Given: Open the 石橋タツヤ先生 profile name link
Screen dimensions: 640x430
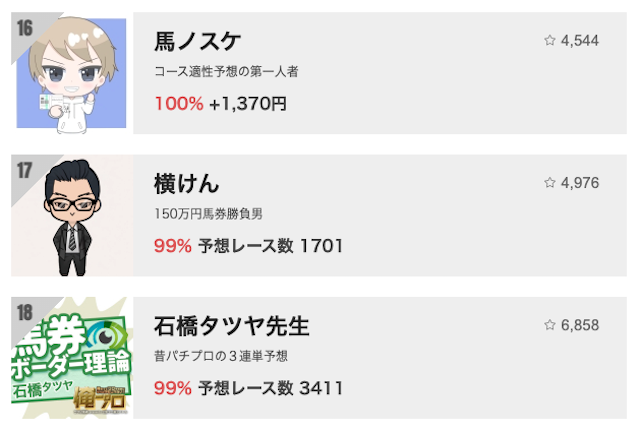Looking at the screenshot, I should 232,327.
